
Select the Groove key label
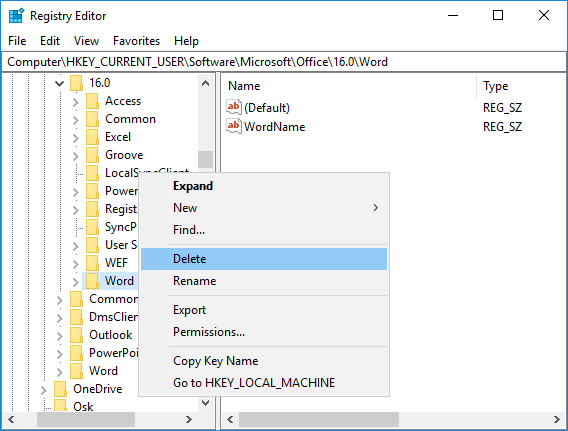click(x=124, y=155)
